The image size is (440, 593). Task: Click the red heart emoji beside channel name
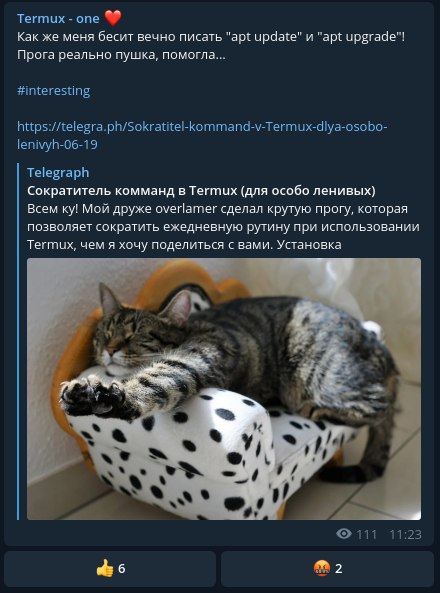tap(113, 18)
